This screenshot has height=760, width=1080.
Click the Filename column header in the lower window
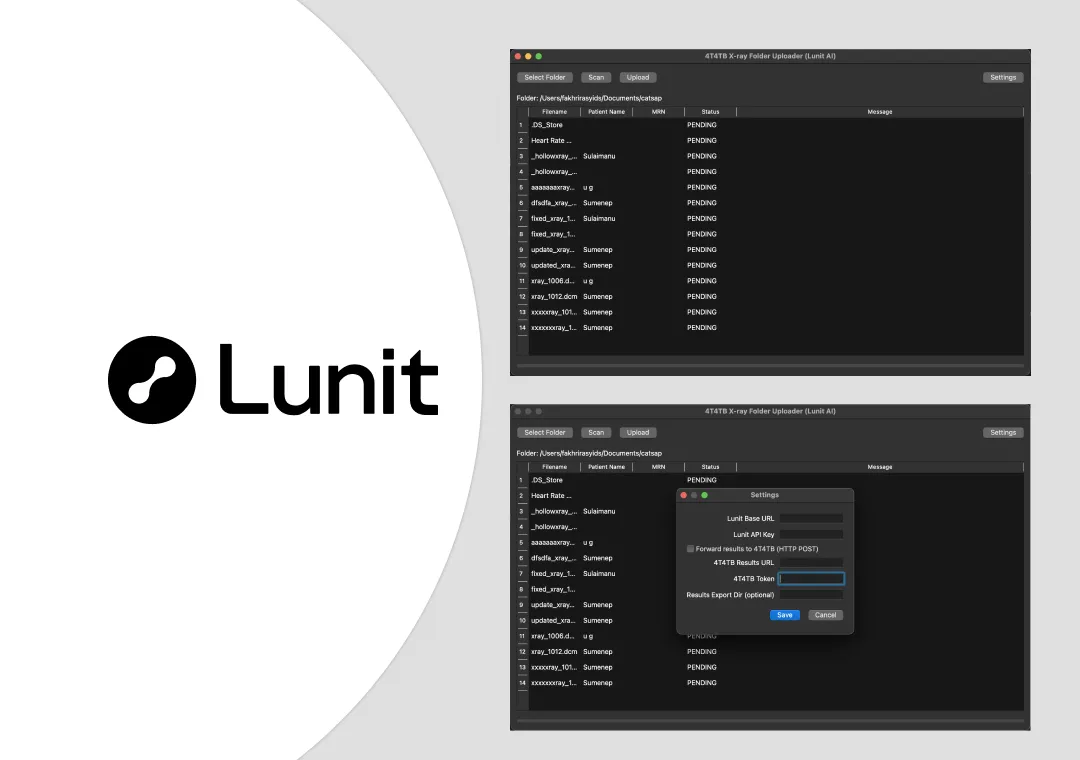(554, 467)
